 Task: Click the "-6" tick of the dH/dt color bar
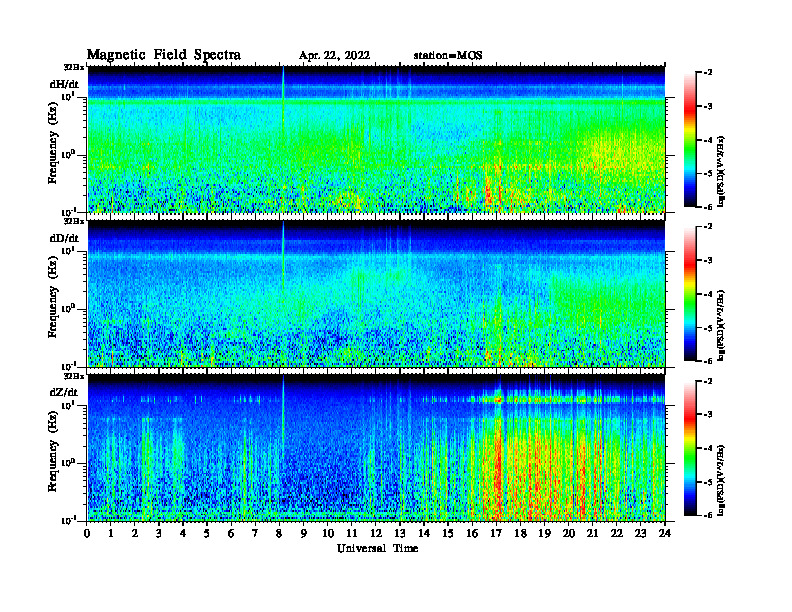click(708, 207)
